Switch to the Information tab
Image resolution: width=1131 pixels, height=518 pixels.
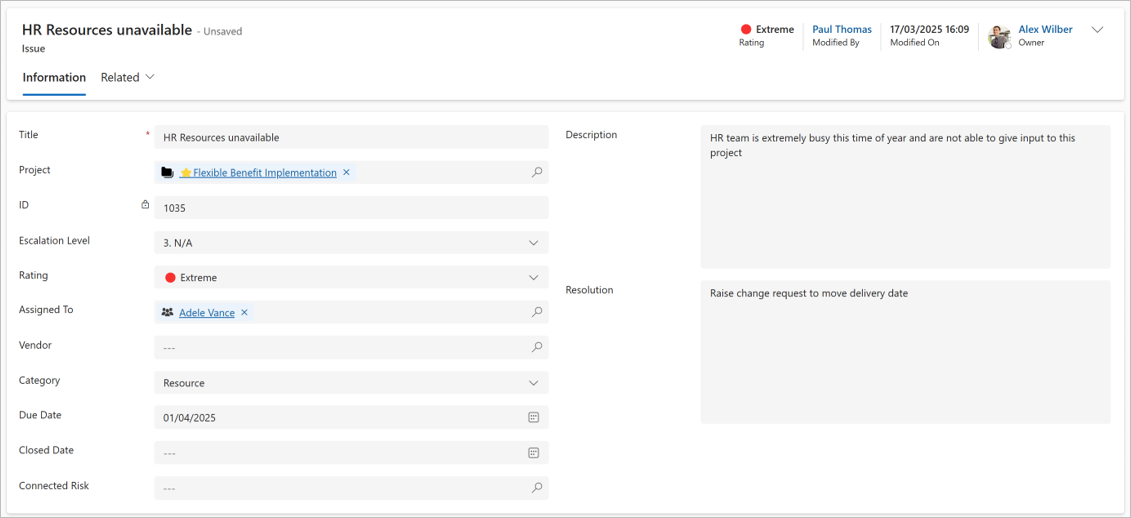tap(54, 77)
